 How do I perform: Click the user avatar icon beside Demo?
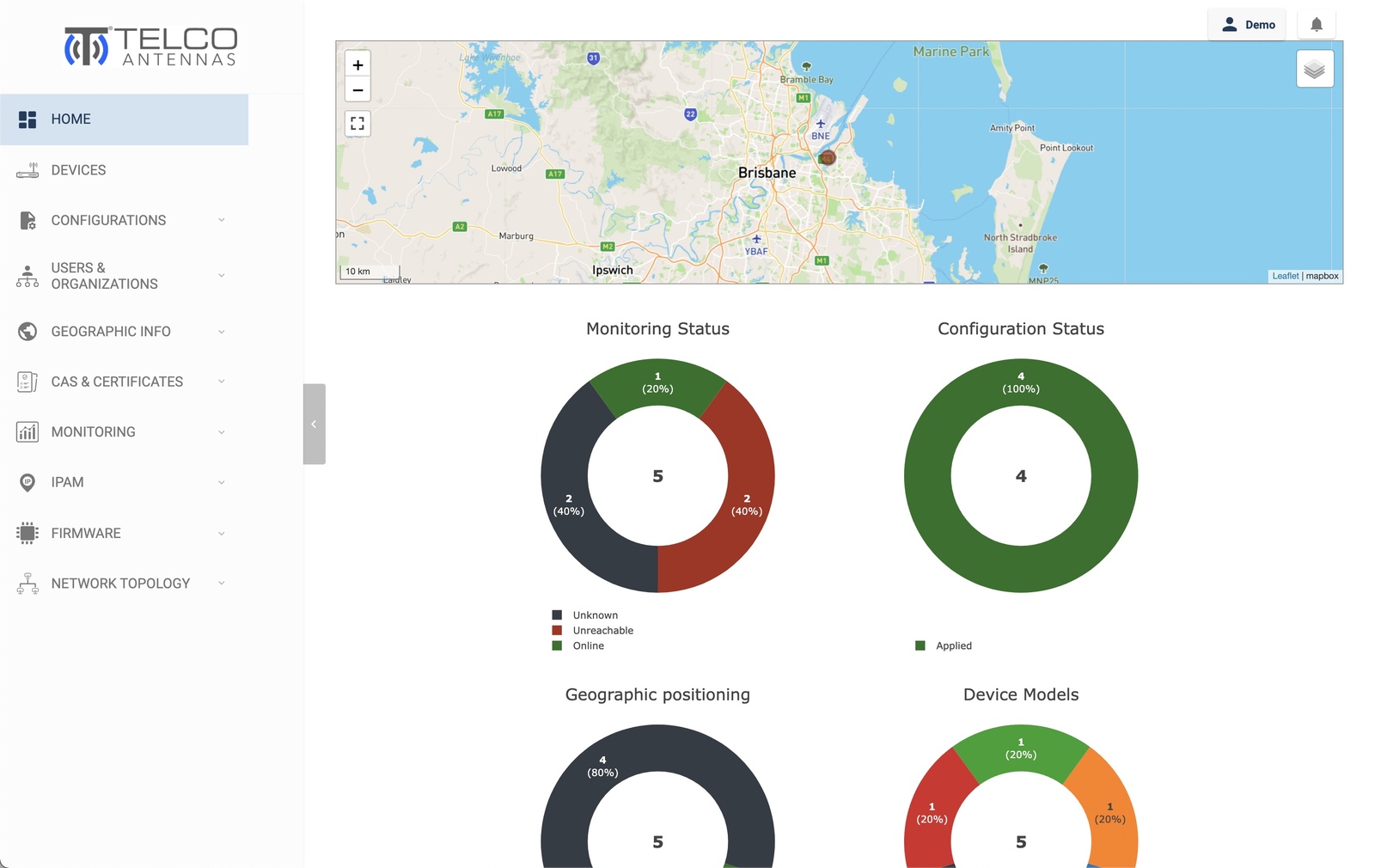click(x=1230, y=24)
